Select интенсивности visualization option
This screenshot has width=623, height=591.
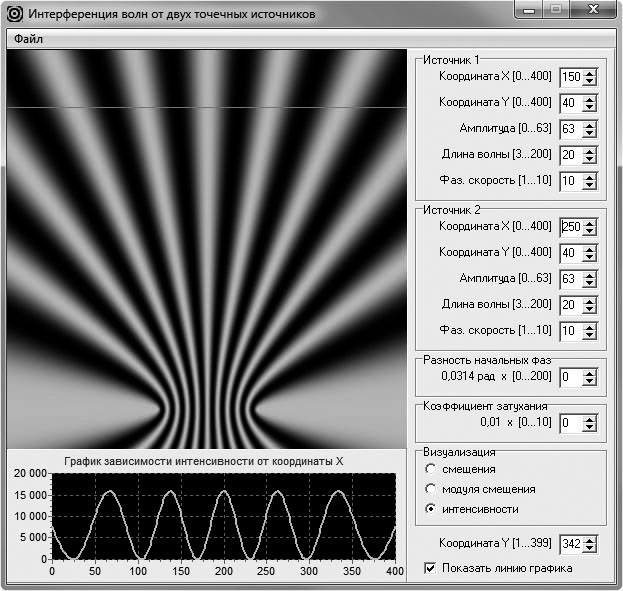(x=430, y=509)
